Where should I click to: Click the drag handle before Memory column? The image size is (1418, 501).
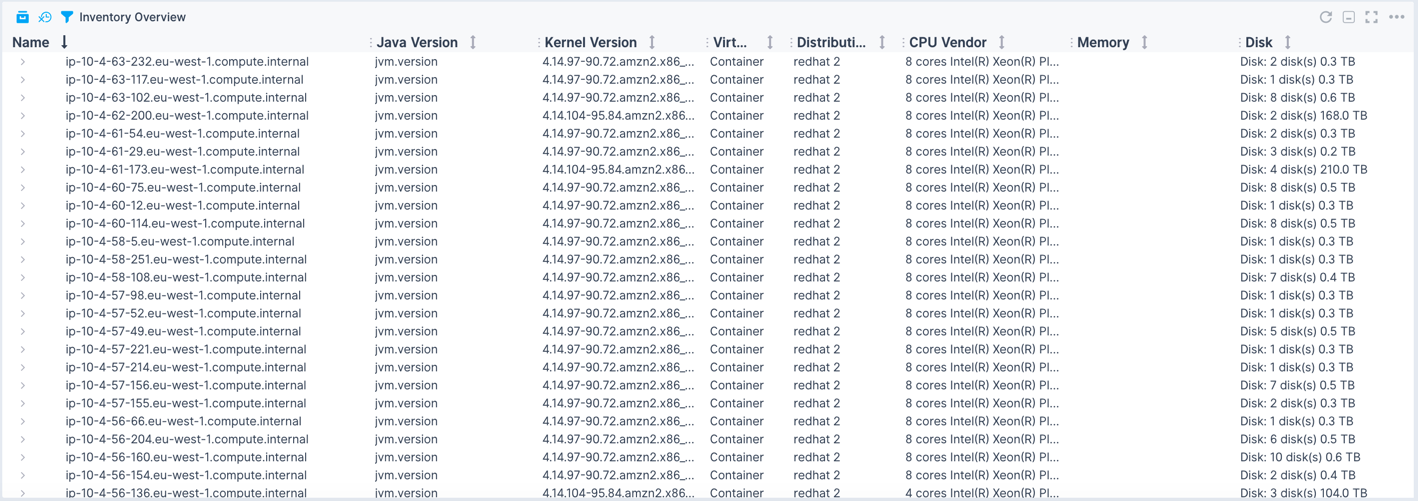[1071, 42]
